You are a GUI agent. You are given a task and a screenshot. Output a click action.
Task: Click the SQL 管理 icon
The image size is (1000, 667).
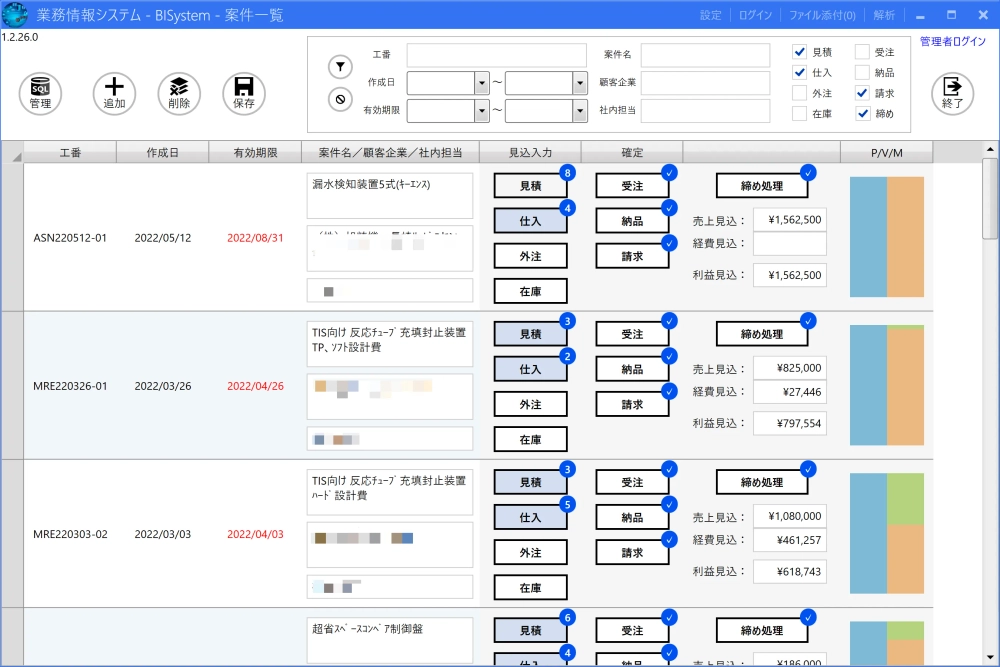click(x=40, y=93)
